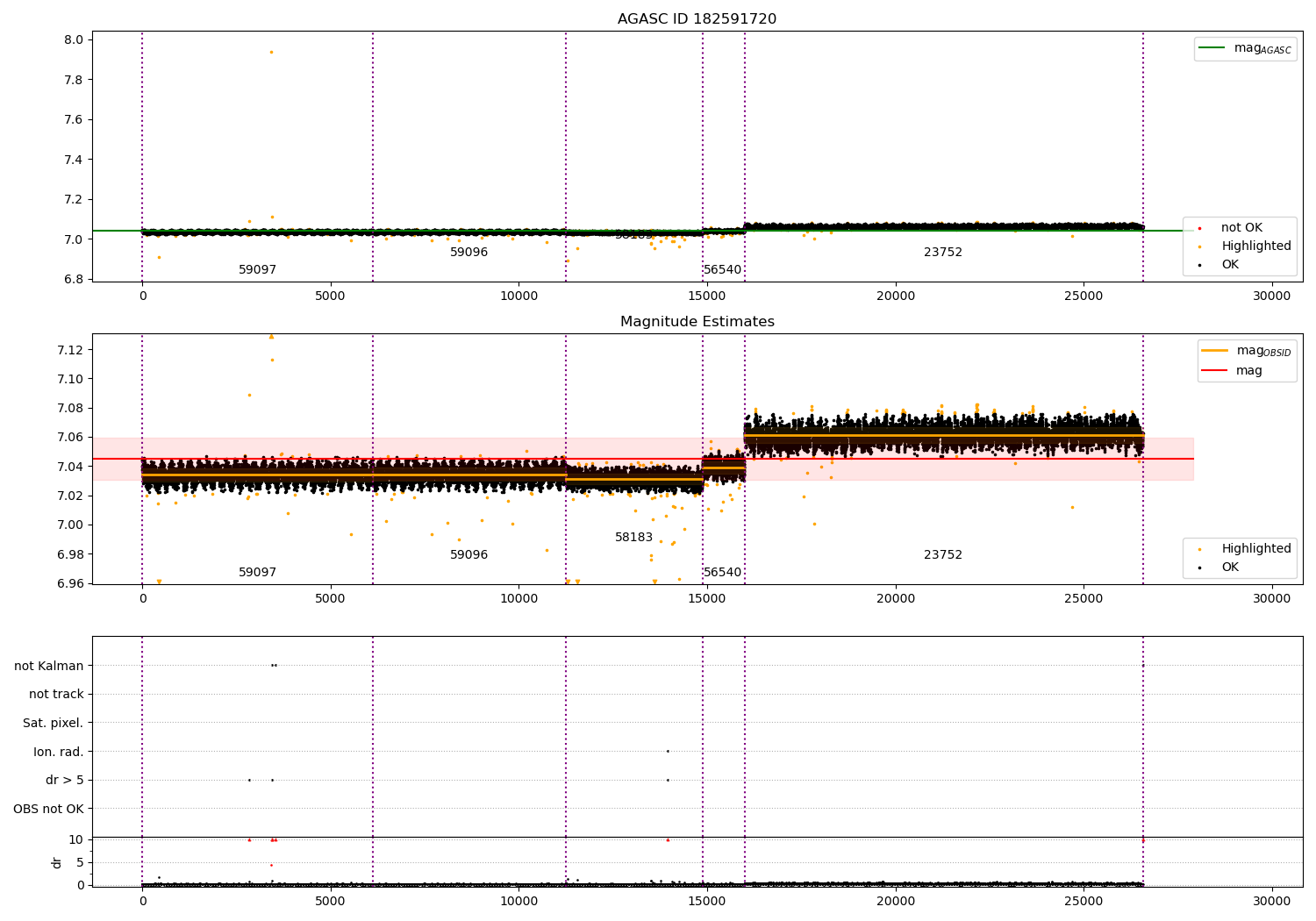Click x-axis tick 10000 in Magnitude Estimates plot

coord(519,599)
